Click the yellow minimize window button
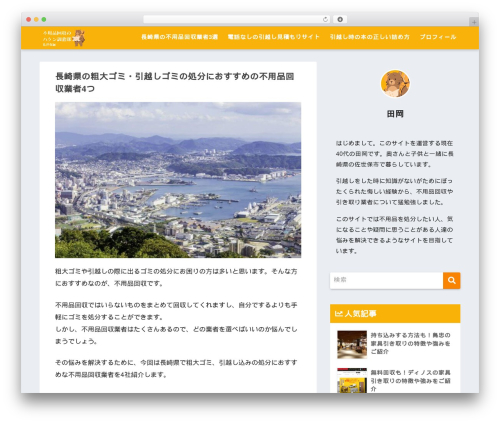The image size is (500, 423). [36, 19]
